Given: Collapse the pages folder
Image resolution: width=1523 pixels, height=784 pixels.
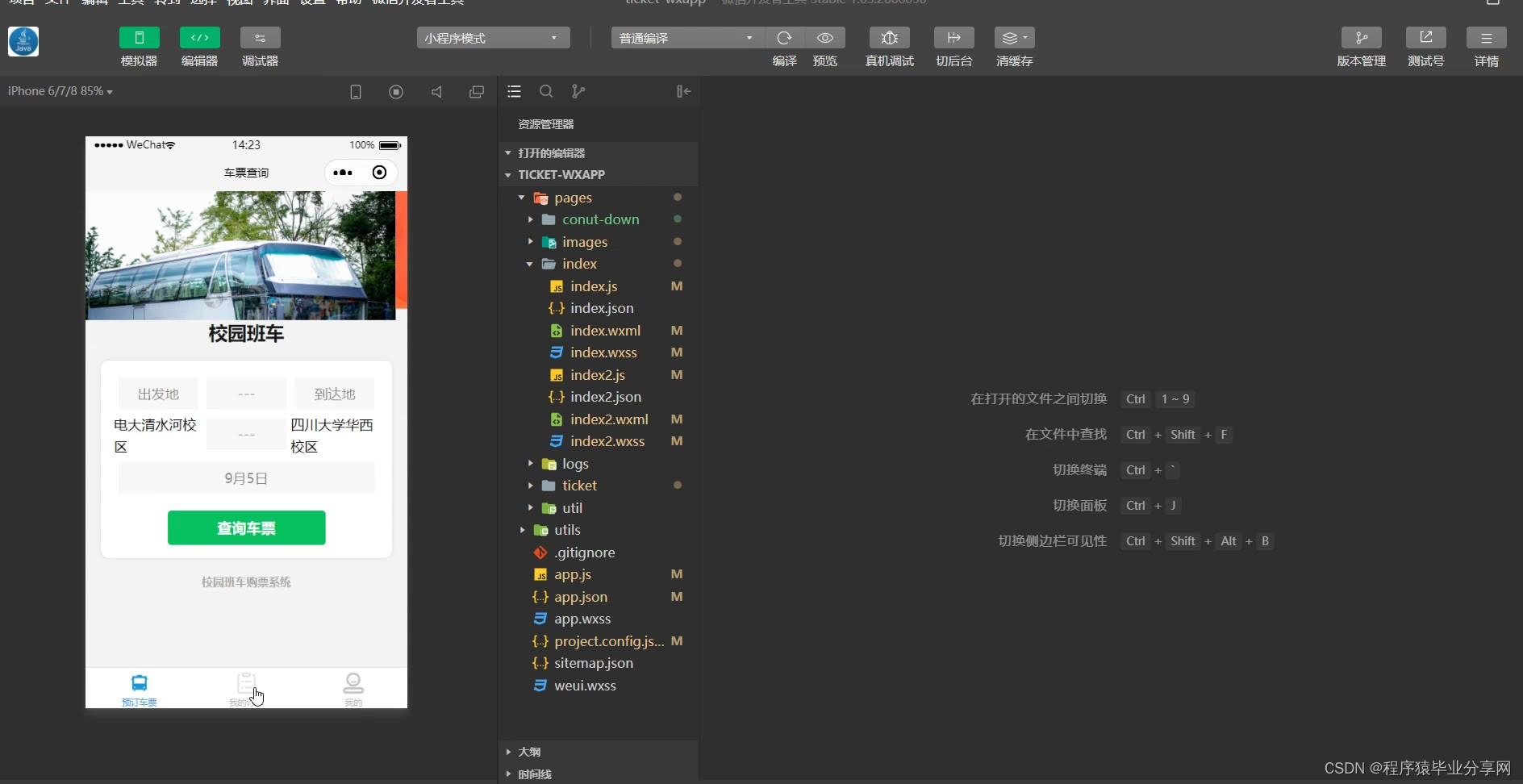Looking at the screenshot, I should pyautogui.click(x=599, y=198).
